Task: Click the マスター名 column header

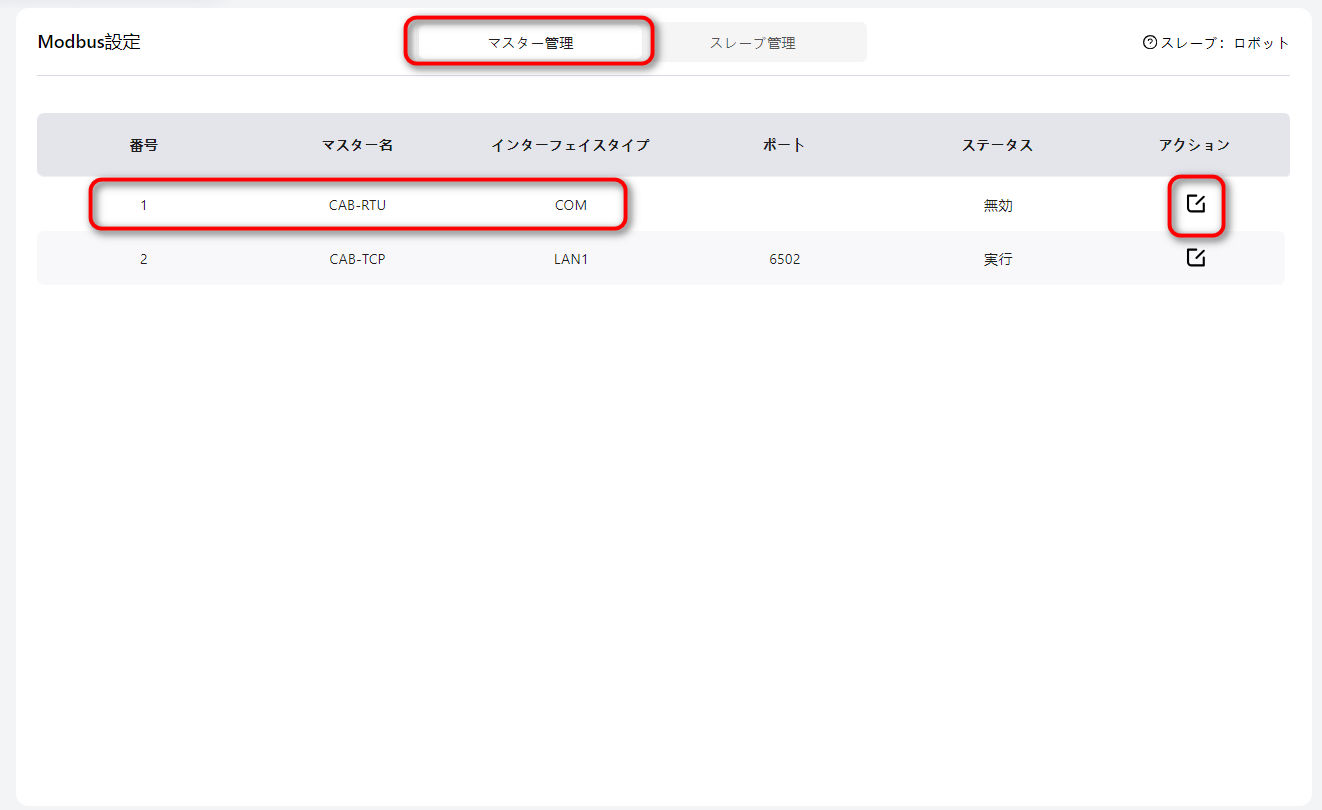Action: pos(357,145)
